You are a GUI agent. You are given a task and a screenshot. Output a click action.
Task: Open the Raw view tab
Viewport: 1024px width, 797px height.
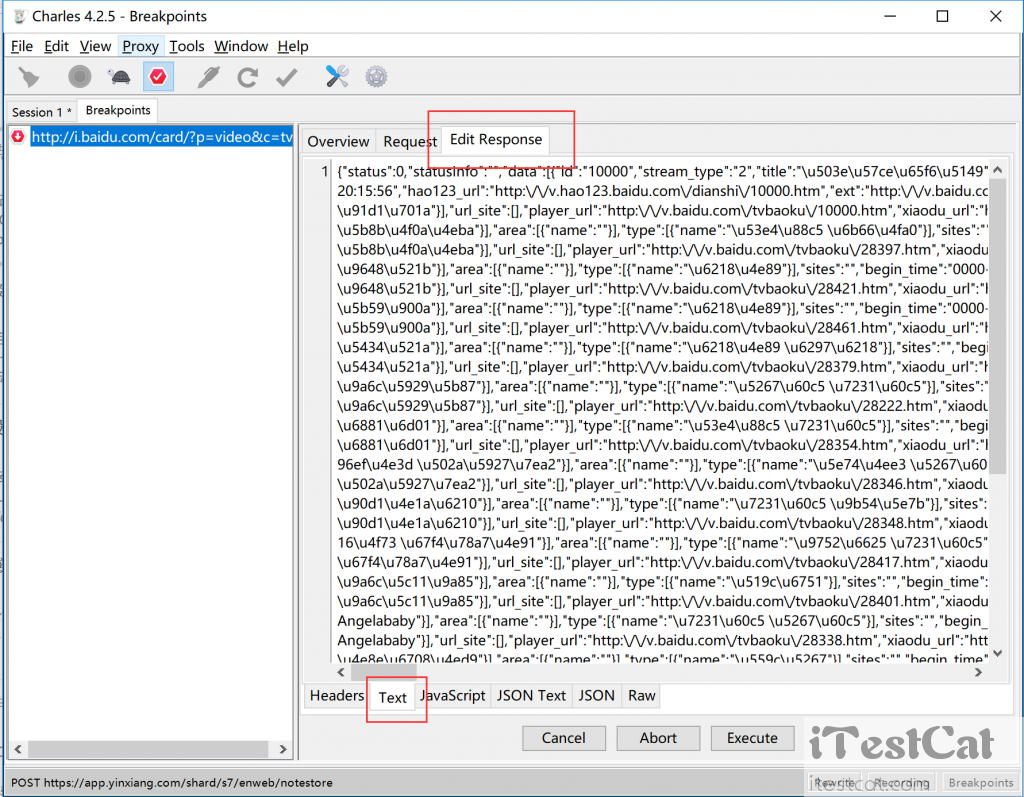tap(641, 696)
